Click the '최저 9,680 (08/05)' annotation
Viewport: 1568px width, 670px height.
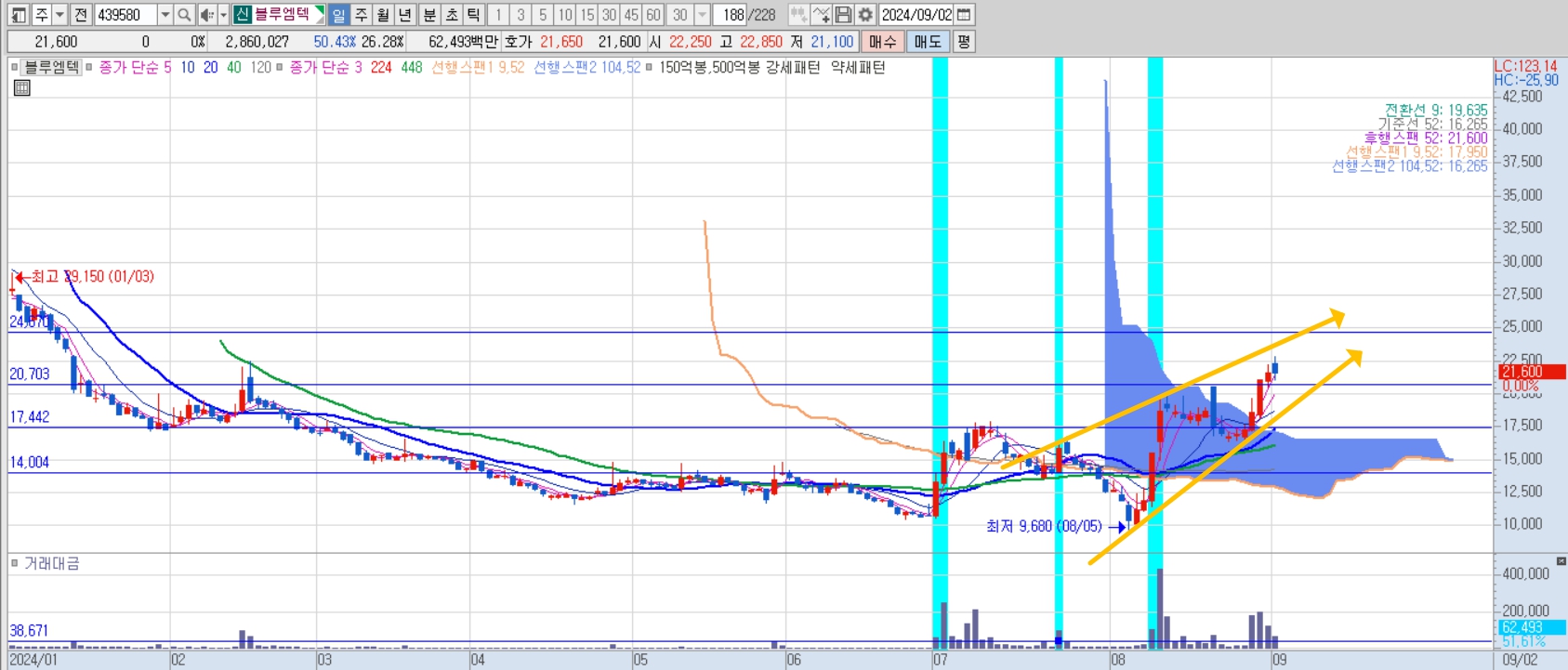click(1044, 526)
